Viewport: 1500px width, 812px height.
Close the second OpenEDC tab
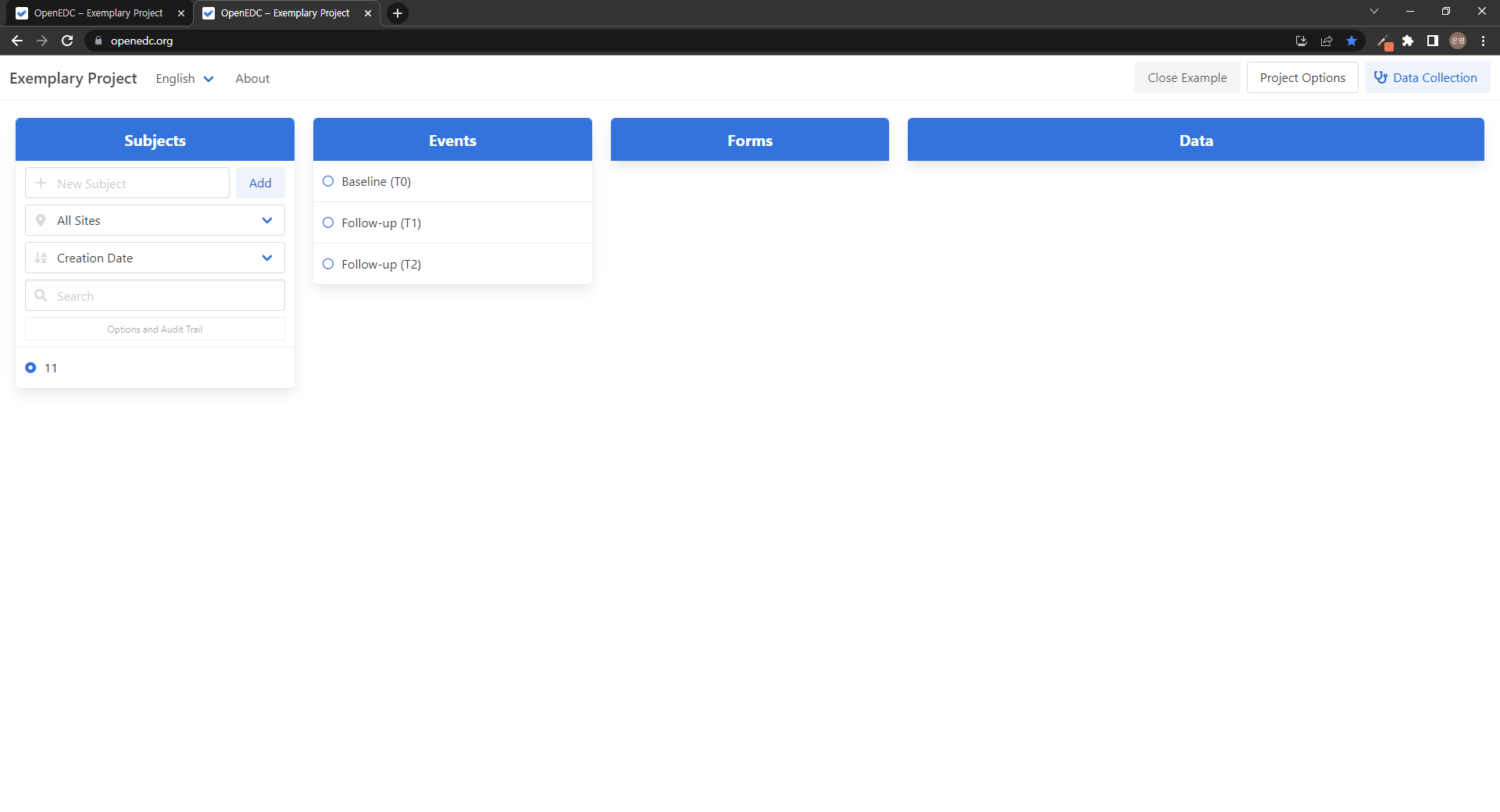click(x=368, y=13)
